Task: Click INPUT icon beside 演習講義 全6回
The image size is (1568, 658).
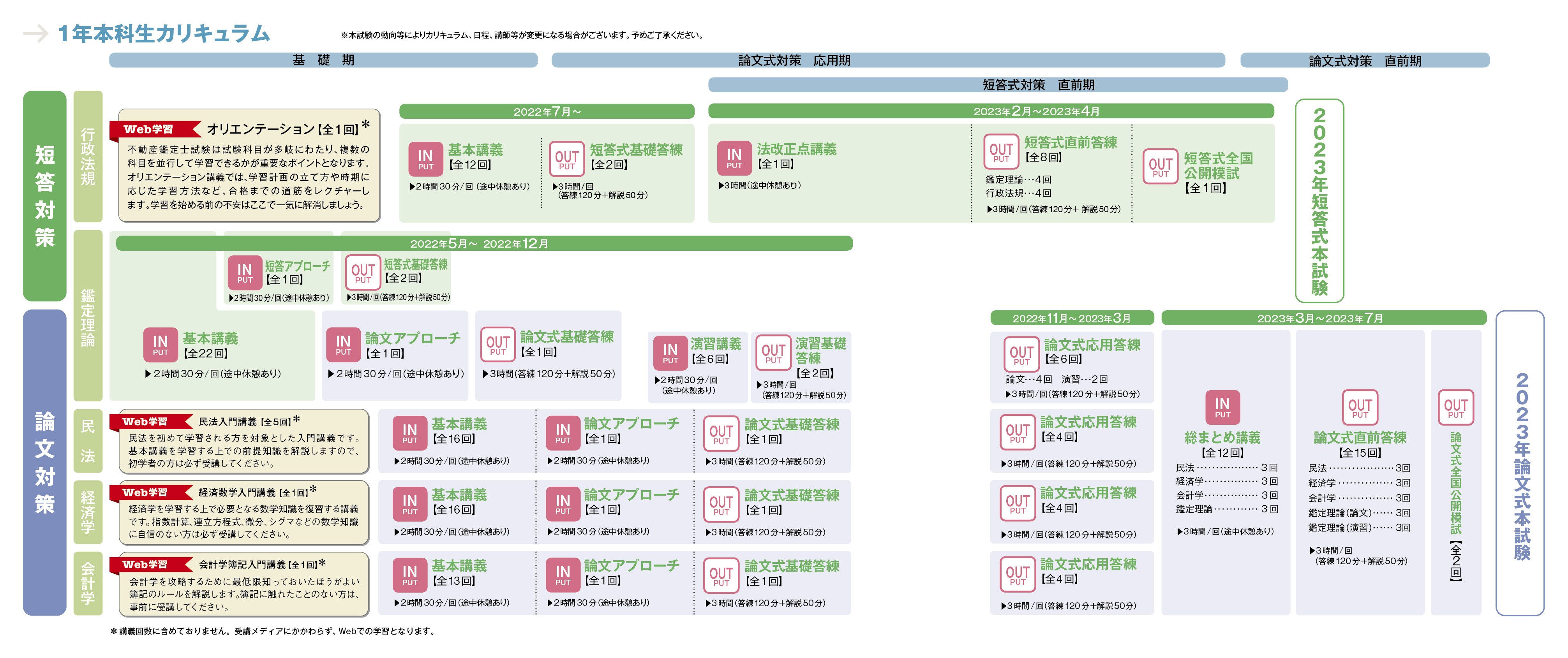Action: (670, 353)
